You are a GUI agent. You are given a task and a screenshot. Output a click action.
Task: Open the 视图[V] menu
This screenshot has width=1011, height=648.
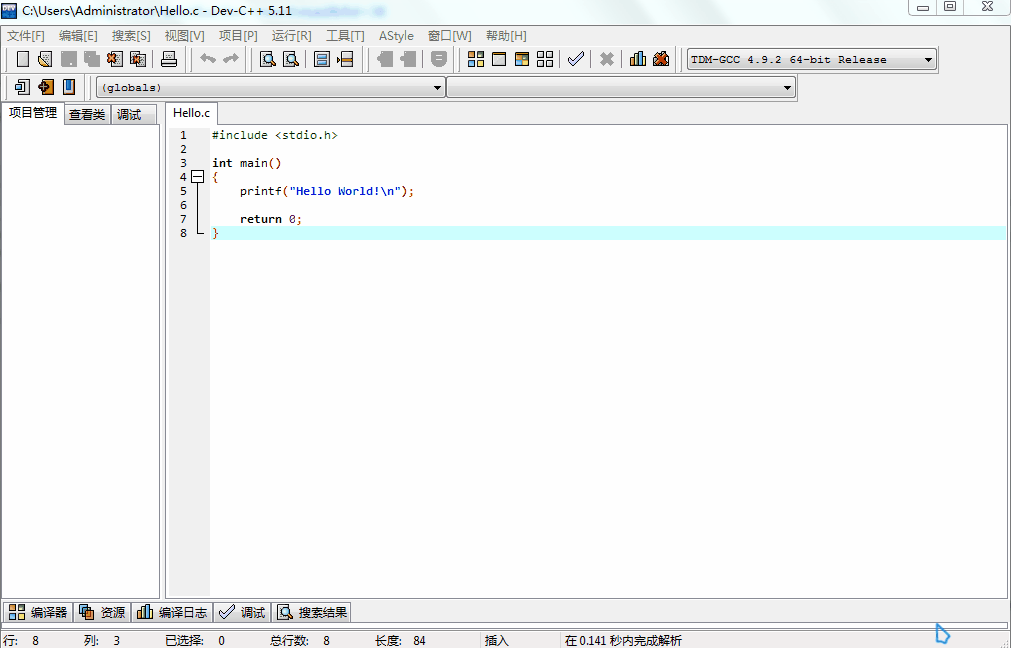coord(184,36)
